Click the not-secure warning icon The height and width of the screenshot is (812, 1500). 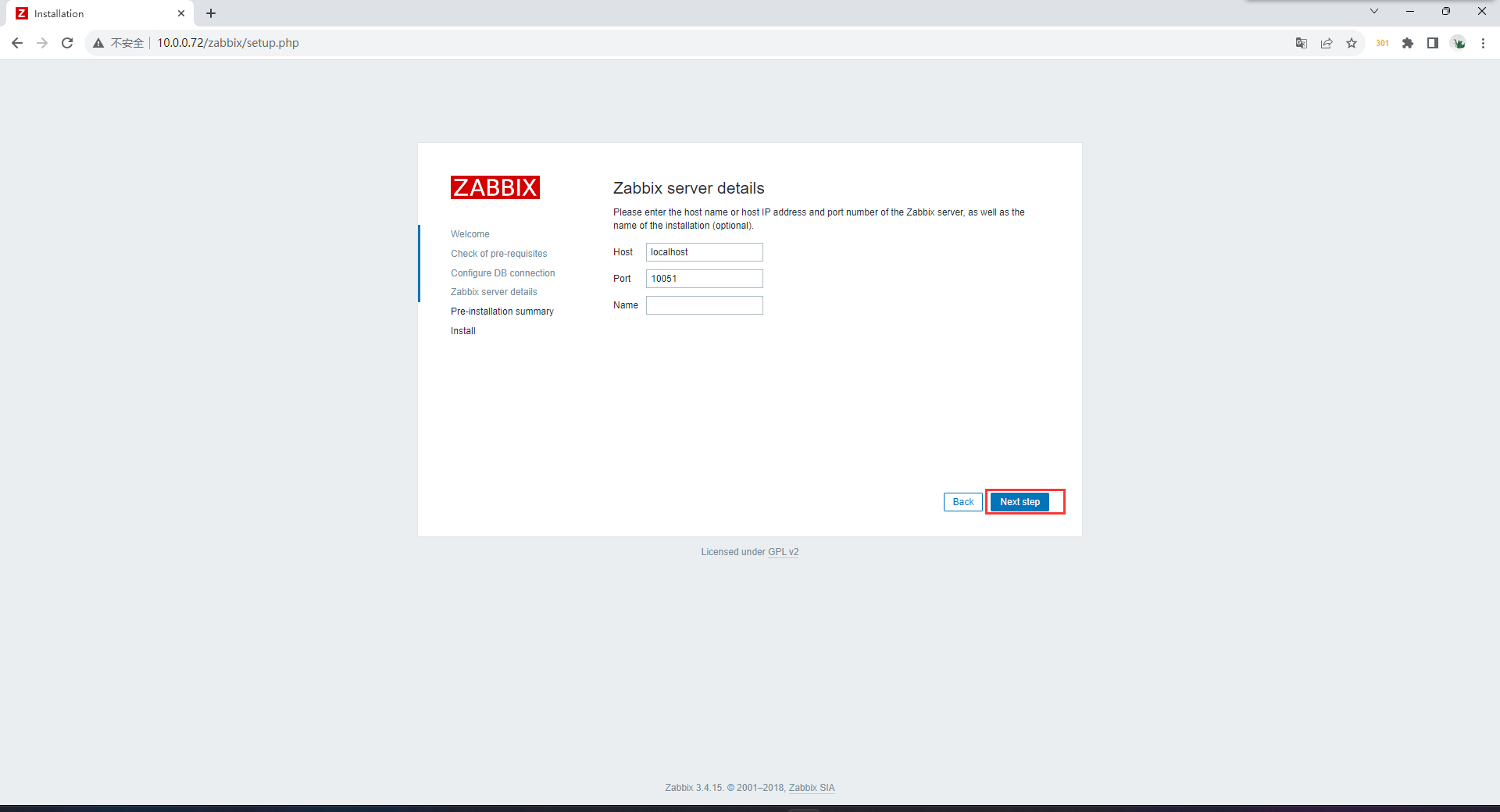coord(98,43)
